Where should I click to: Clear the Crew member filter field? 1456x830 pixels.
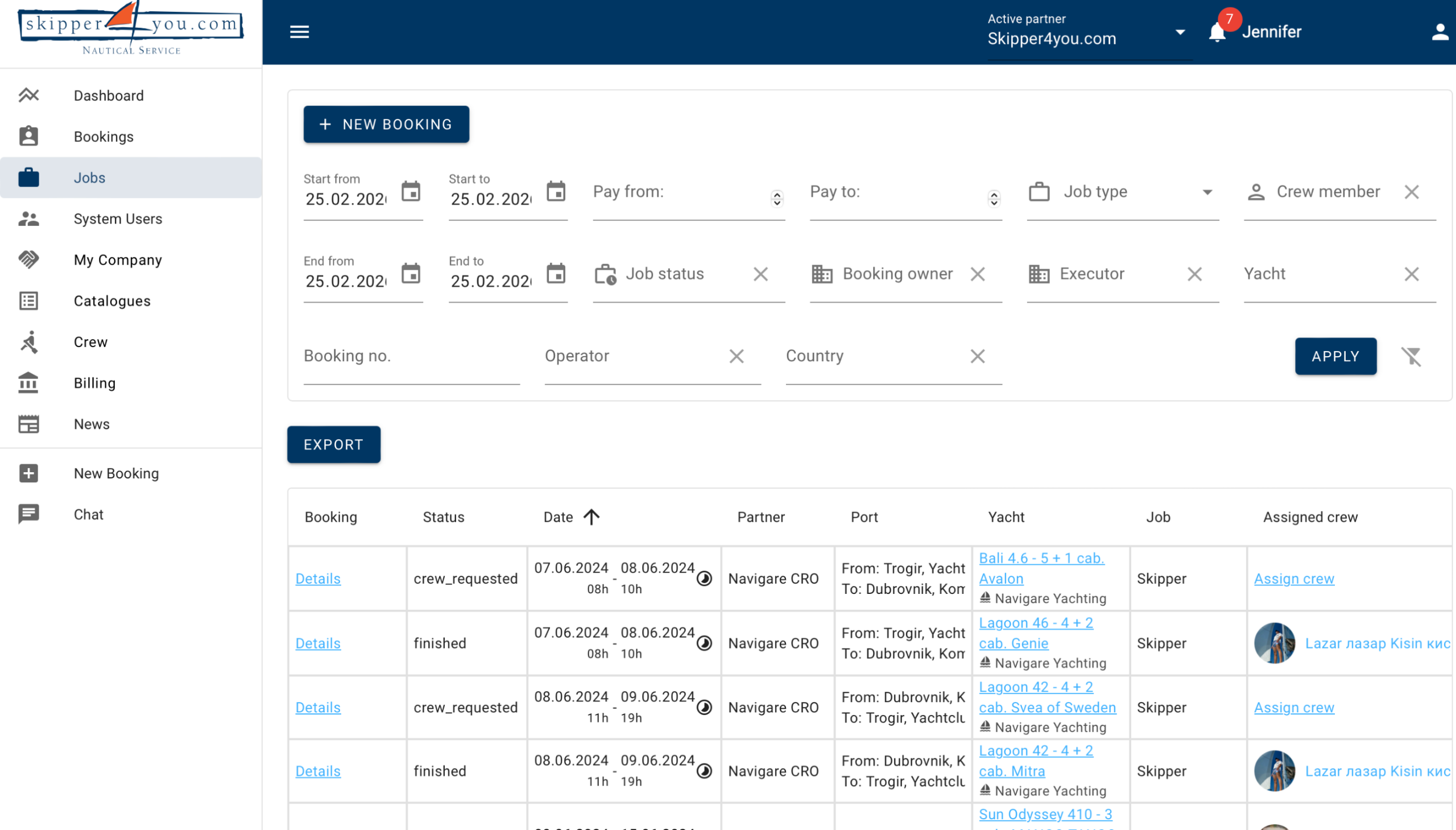(1411, 192)
